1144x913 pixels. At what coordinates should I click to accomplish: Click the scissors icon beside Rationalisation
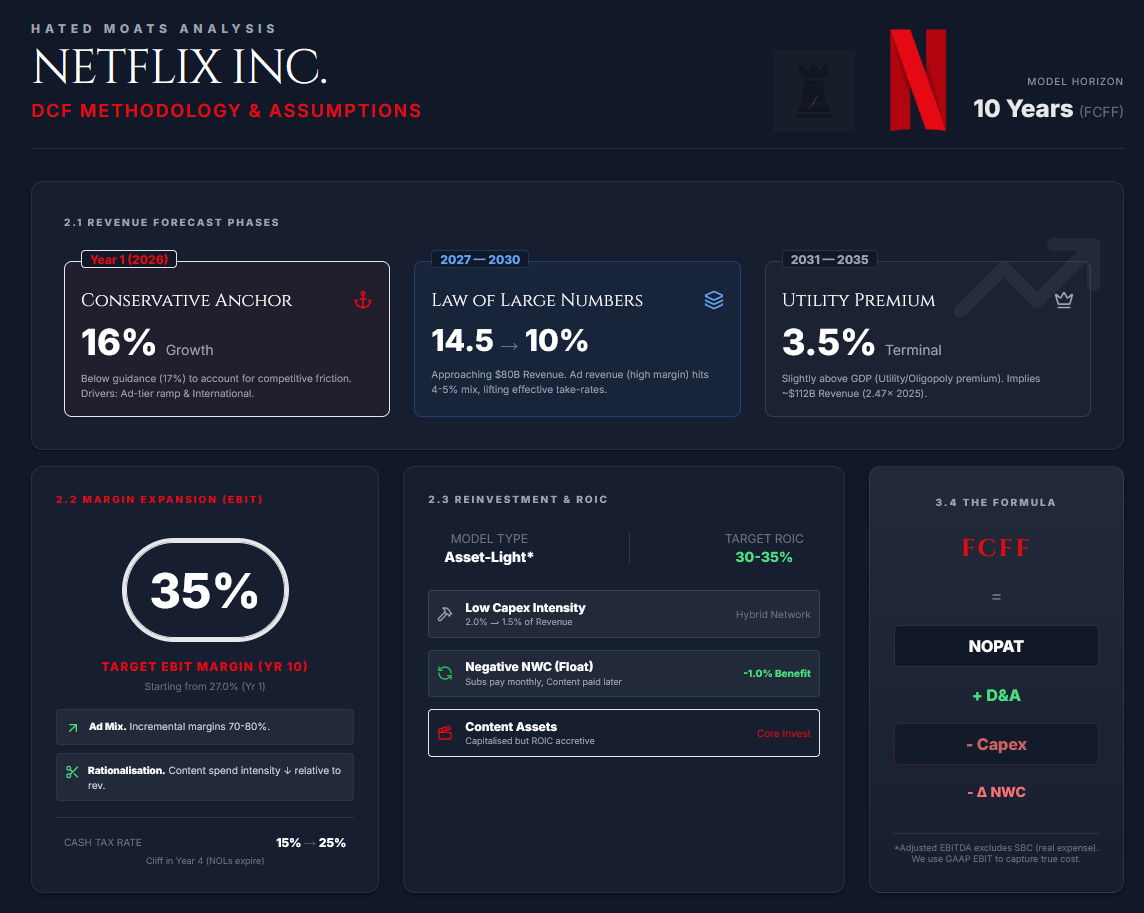tap(72, 772)
